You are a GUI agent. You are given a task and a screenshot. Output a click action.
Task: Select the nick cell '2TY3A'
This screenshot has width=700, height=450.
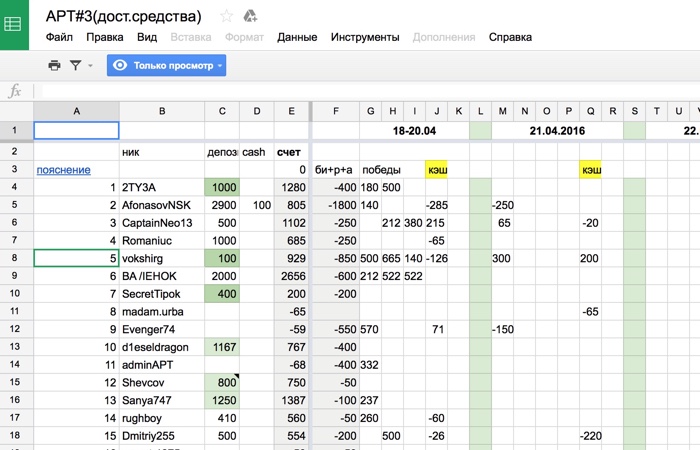click(162, 187)
